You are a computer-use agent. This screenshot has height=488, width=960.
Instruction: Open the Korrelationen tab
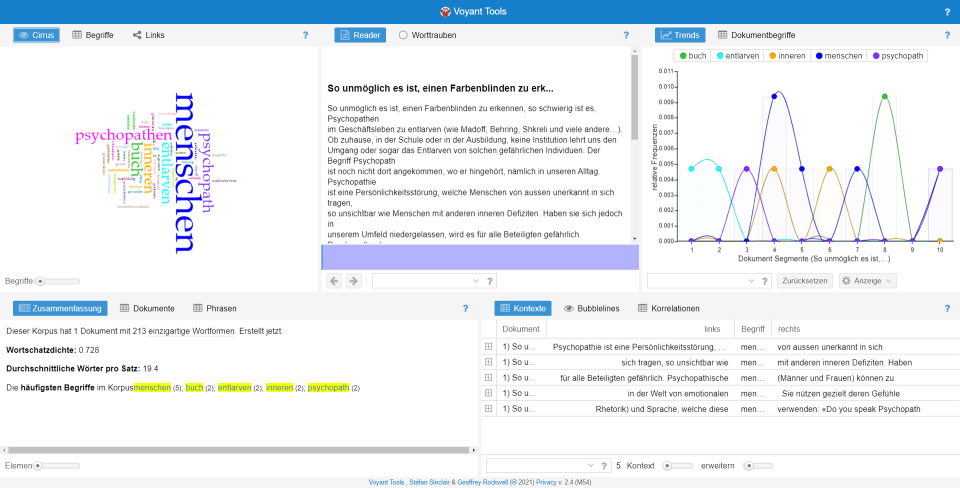(x=669, y=309)
